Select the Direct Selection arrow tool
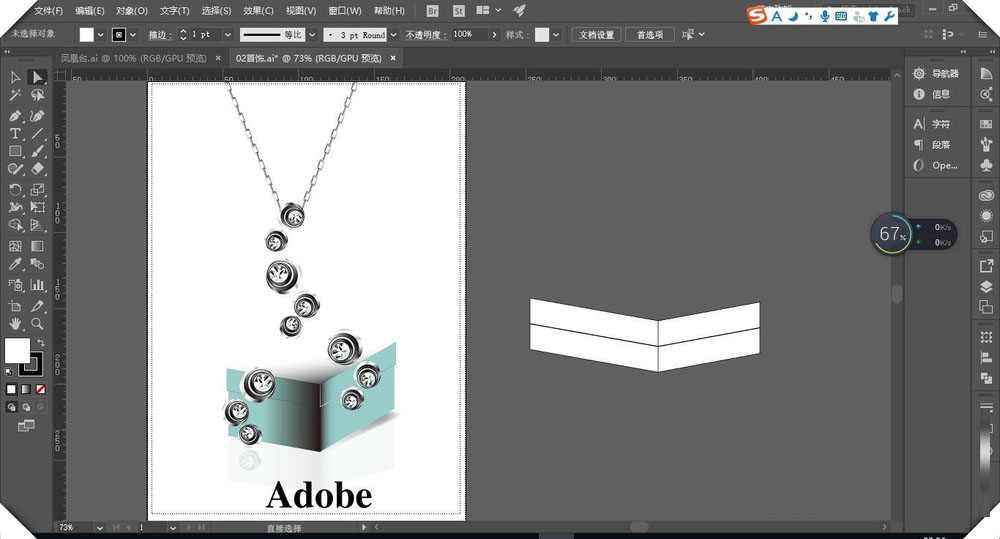 click(38, 77)
